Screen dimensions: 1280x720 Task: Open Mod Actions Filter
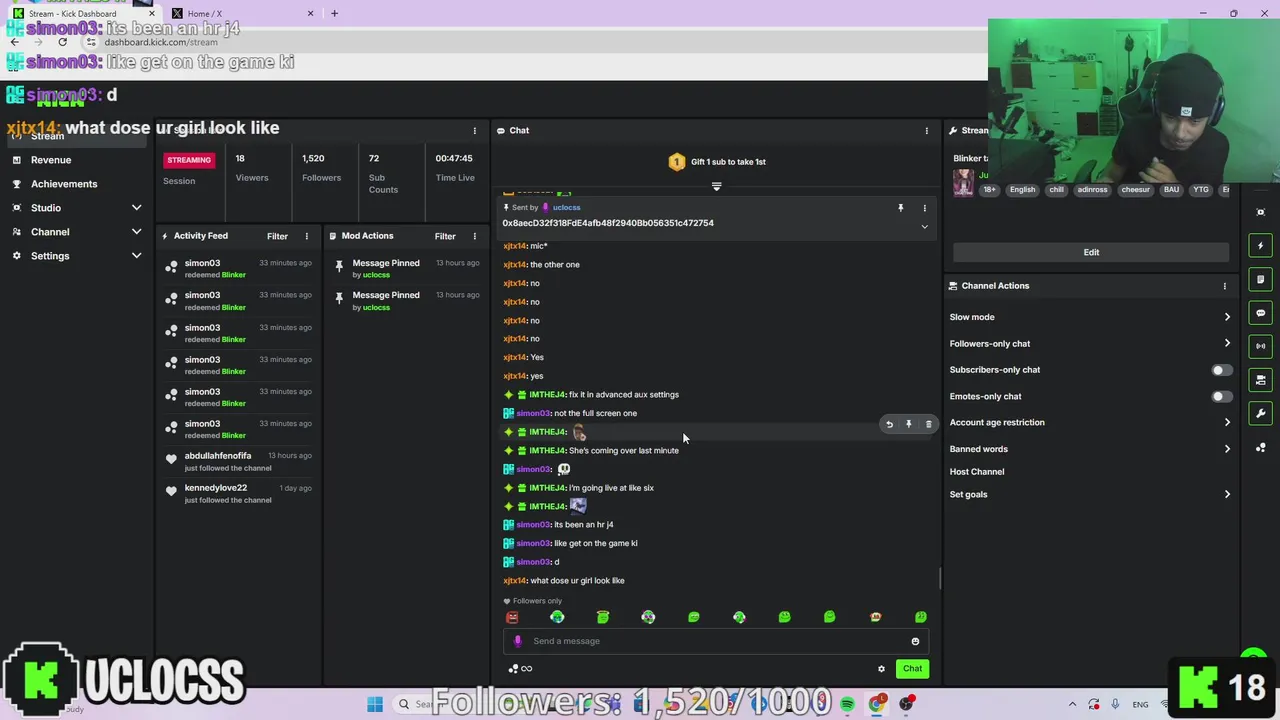pos(445,236)
